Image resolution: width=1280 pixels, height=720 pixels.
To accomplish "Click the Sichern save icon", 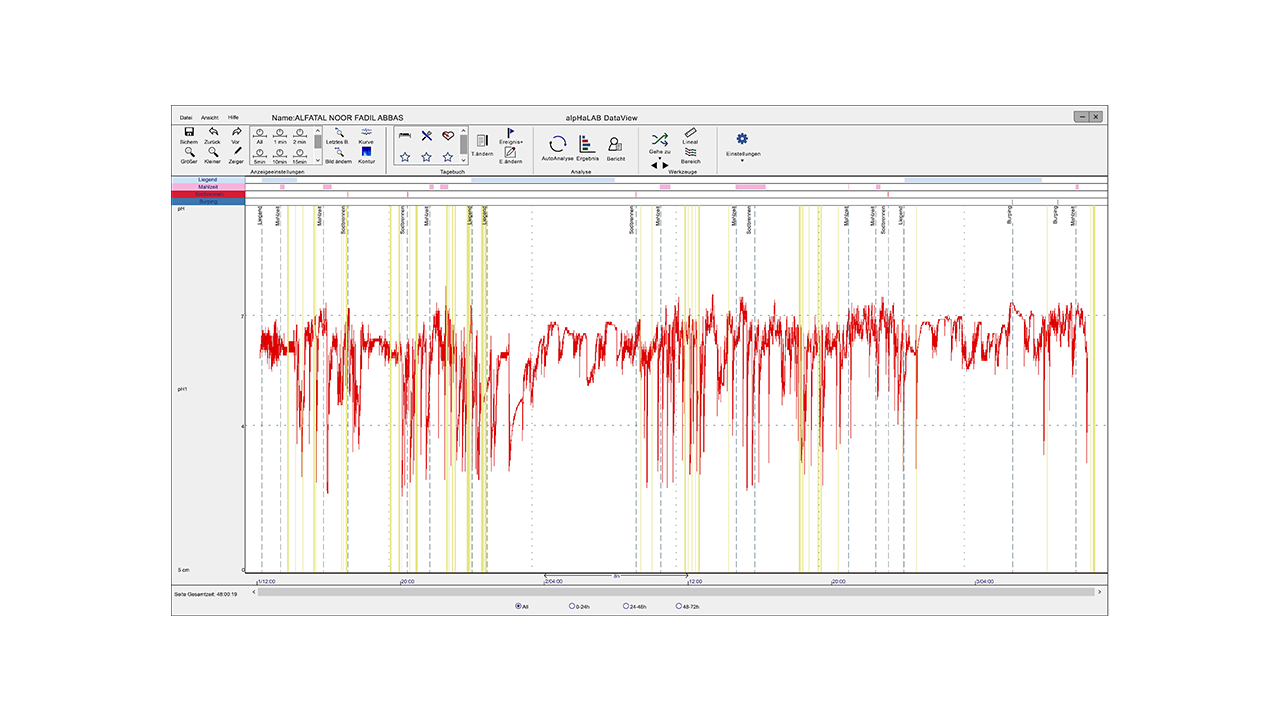I will 188,132.
